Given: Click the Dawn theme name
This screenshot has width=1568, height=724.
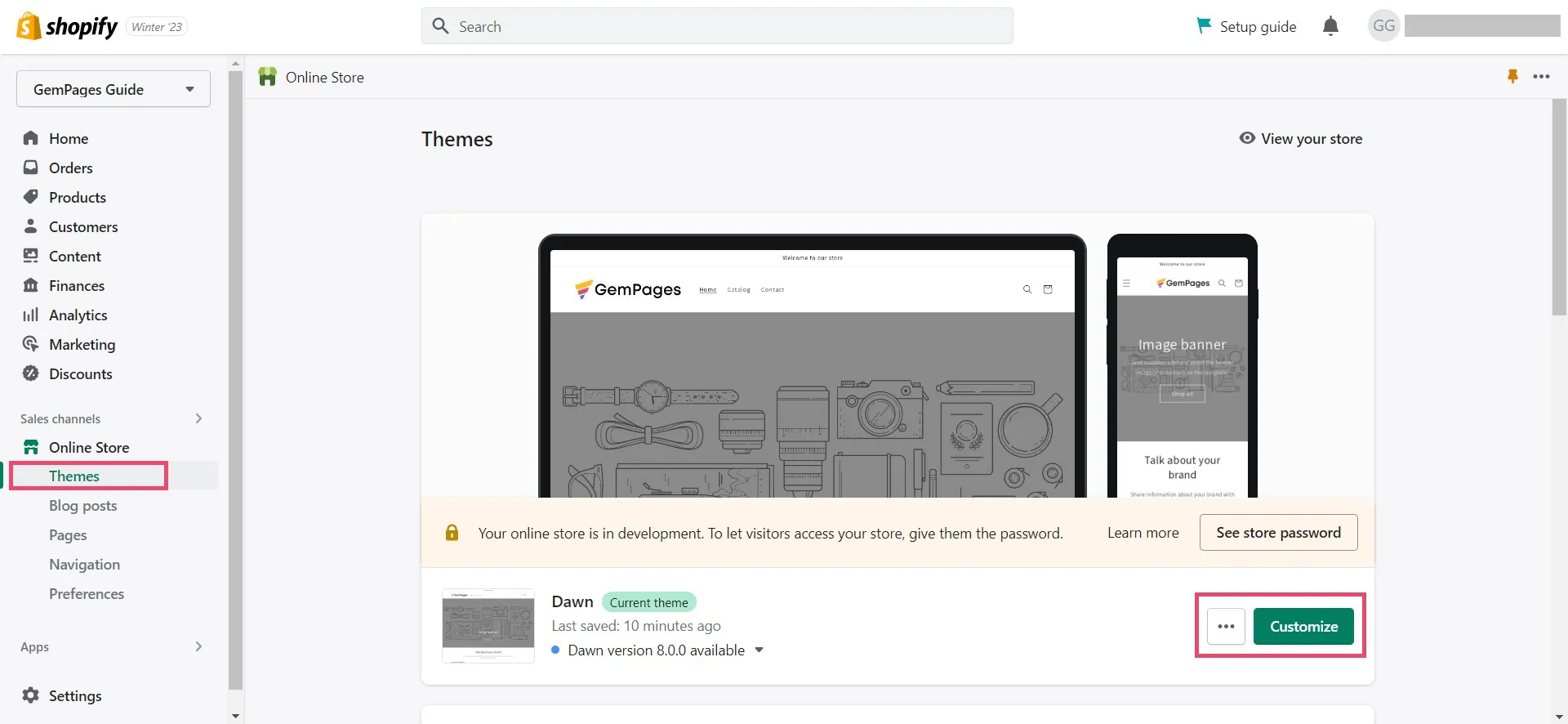Looking at the screenshot, I should tap(572, 602).
